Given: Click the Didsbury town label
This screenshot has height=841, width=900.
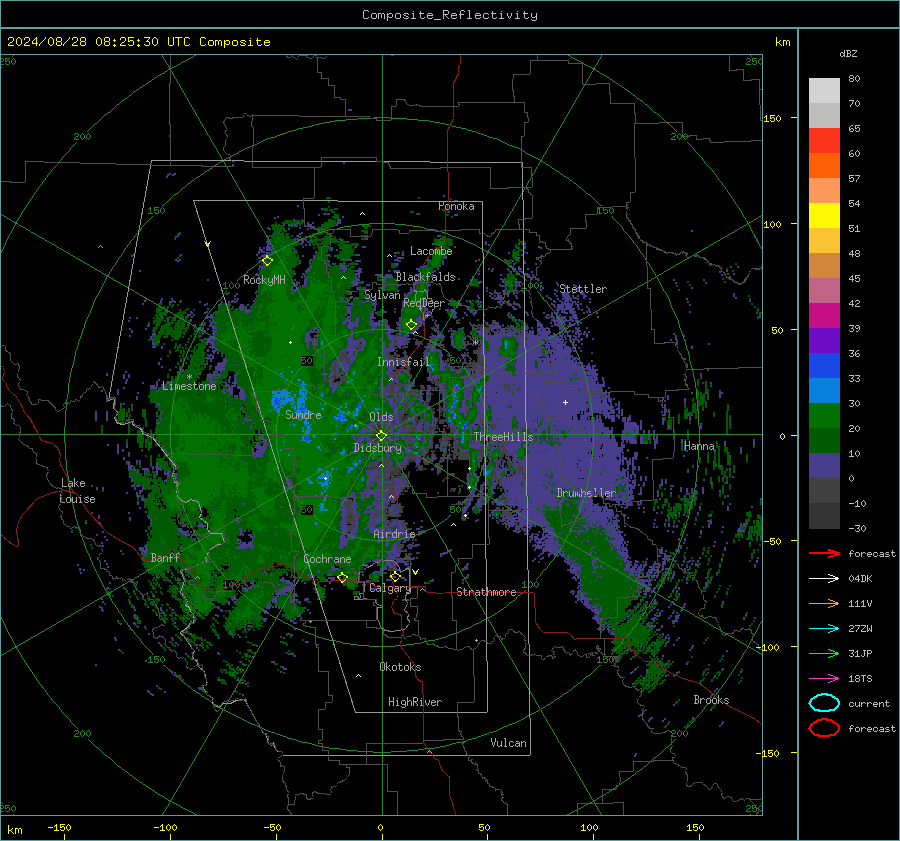Looking at the screenshot, I should click(x=378, y=448).
